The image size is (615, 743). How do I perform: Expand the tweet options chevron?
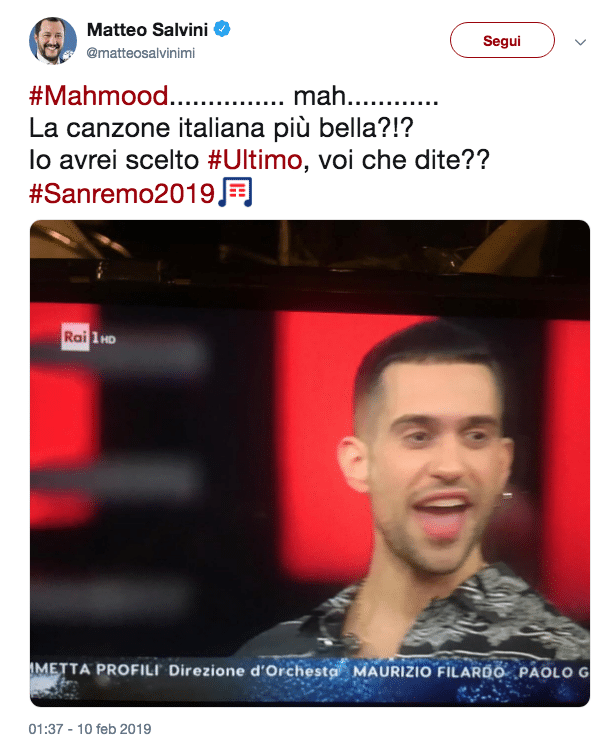(580, 42)
